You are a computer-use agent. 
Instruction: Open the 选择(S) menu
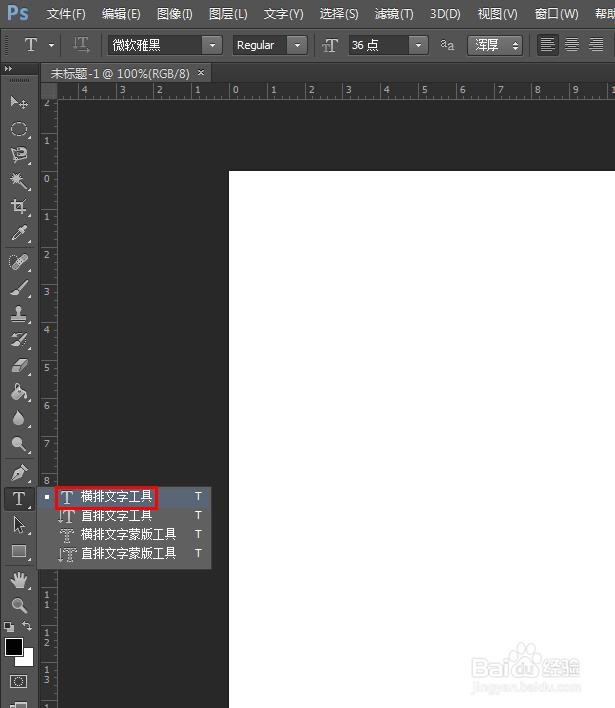coord(339,14)
